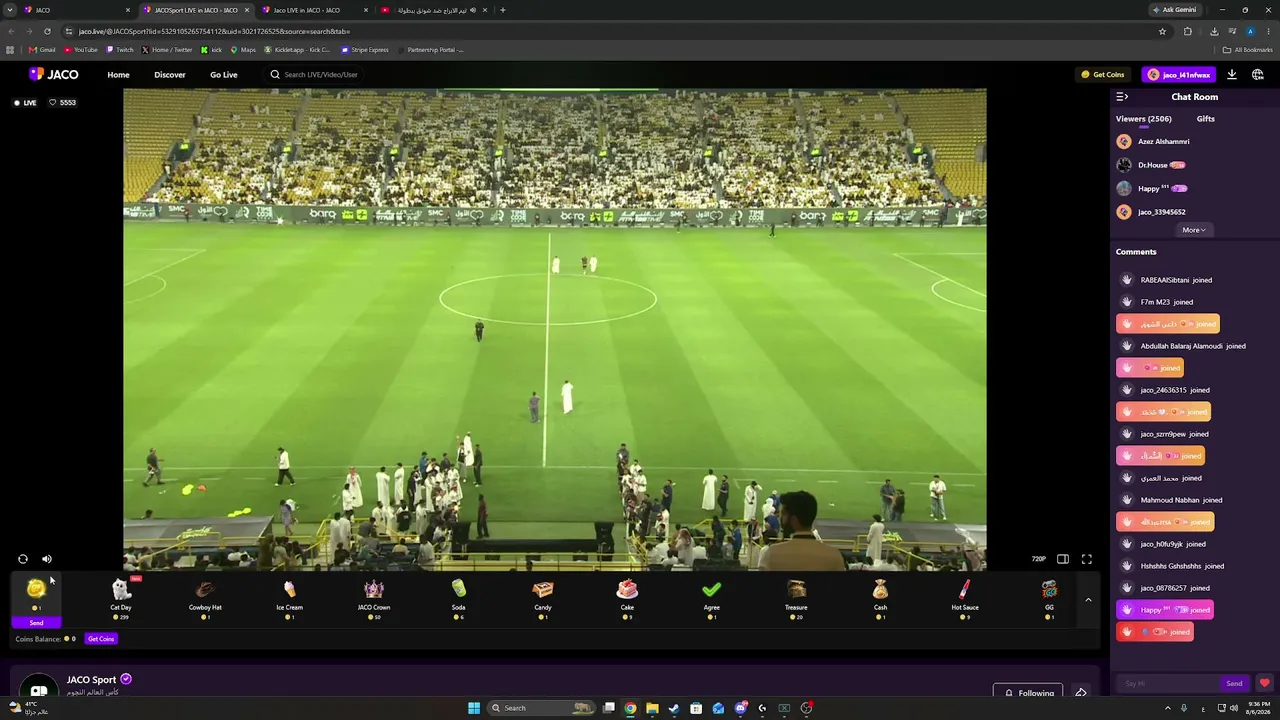Image resolution: width=1280 pixels, height=720 pixels.
Task: Switch to the Gifts tab
Action: tap(1206, 119)
